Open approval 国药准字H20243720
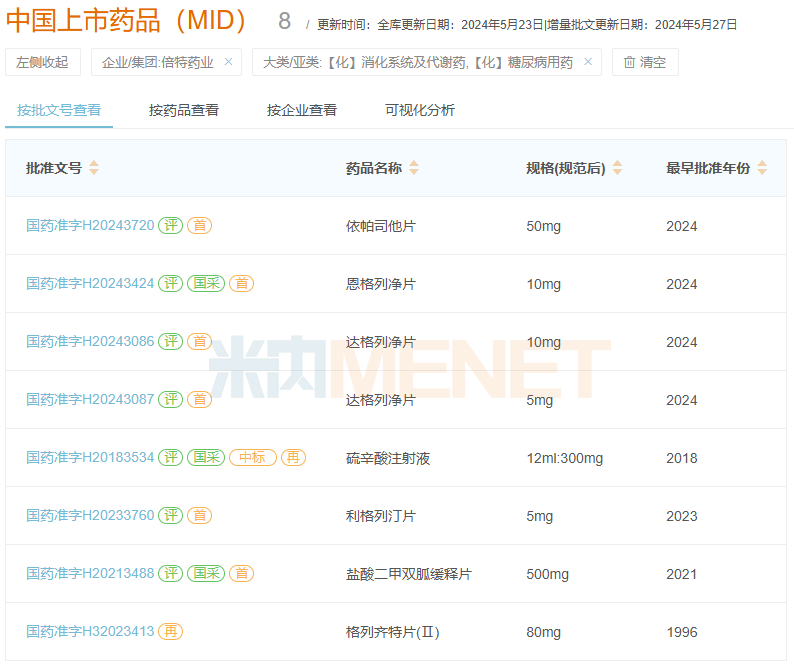This screenshot has width=794, height=666. tap(90, 225)
